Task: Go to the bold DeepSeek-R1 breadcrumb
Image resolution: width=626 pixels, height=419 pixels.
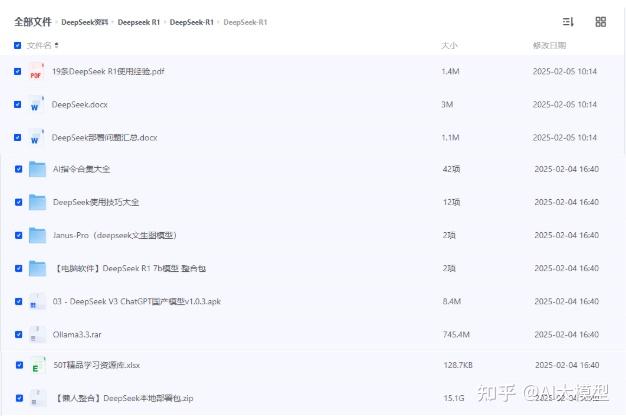Action: coord(192,22)
